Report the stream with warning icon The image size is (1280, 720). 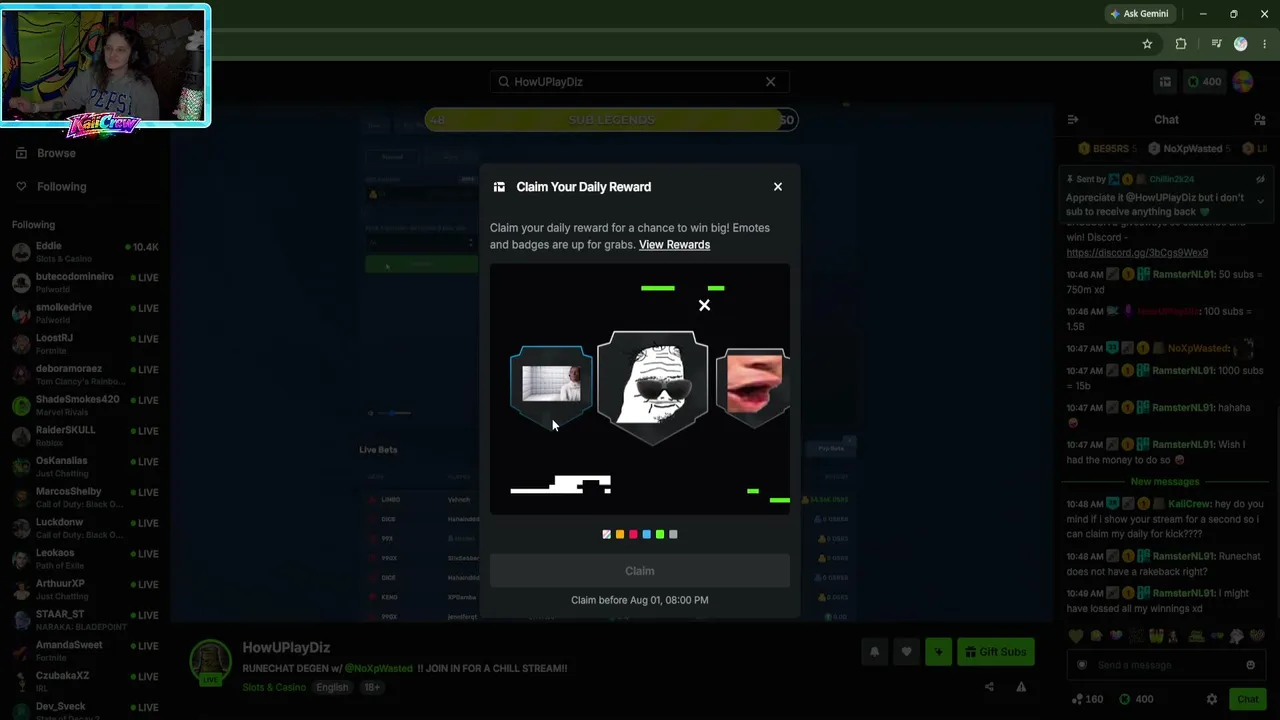click(1021, 687)
